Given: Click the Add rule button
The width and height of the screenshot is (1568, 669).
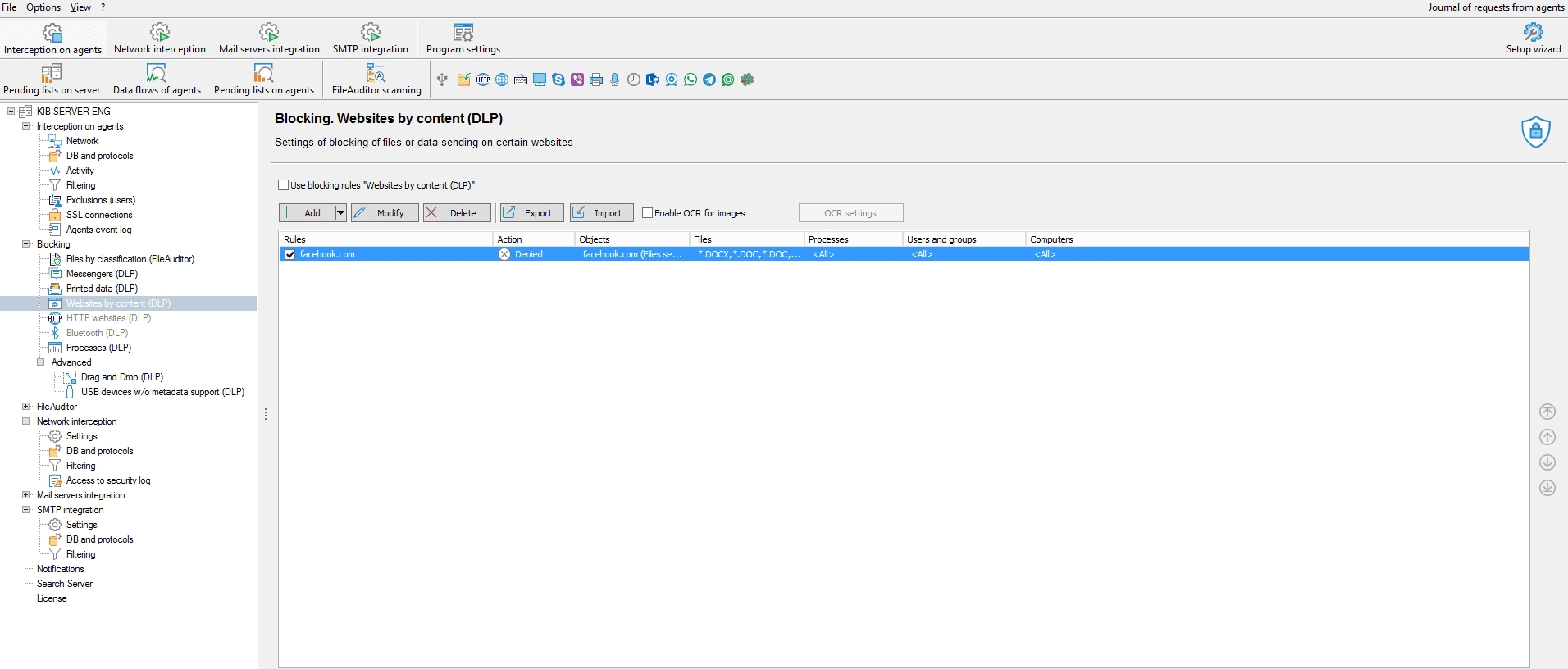Looking at the screenshot, I should (x=306, y=213).
